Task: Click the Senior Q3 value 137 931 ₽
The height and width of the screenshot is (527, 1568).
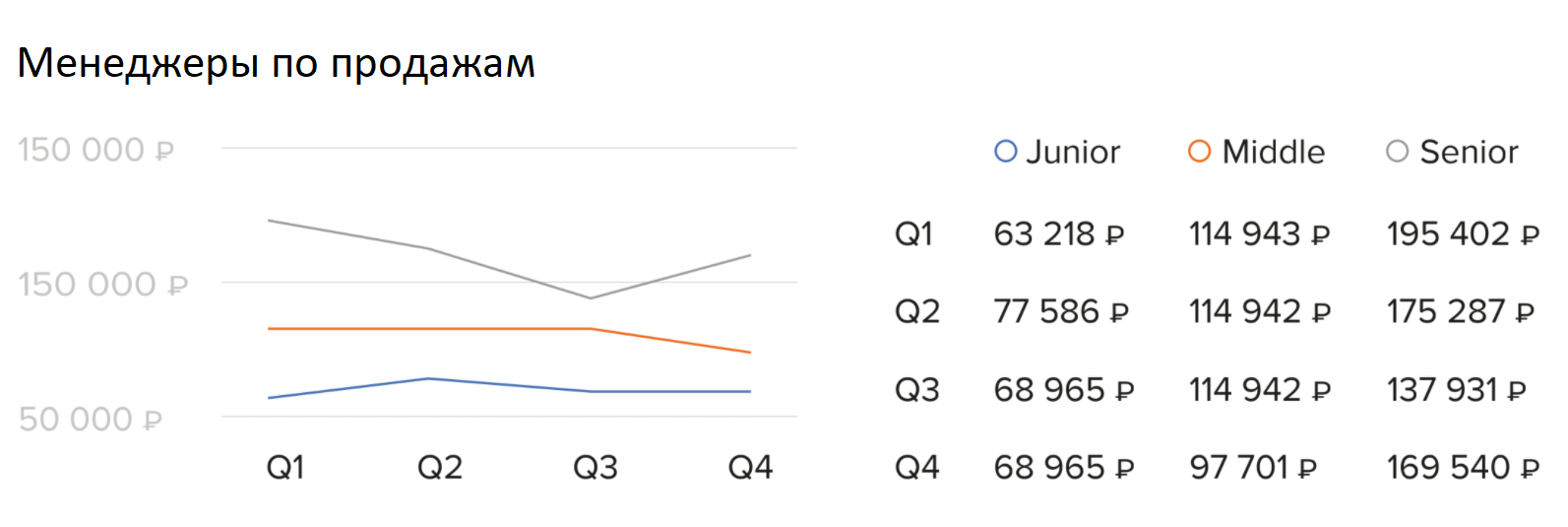Action: tap(1456, 390)
